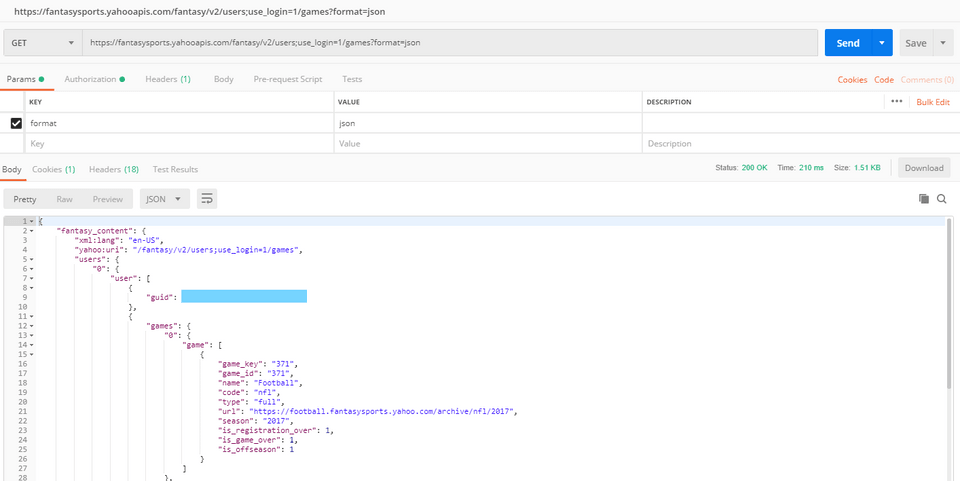Select the response Body tab
The height and width of the screenshot is (481, 960).
click(x=12, y=169)
